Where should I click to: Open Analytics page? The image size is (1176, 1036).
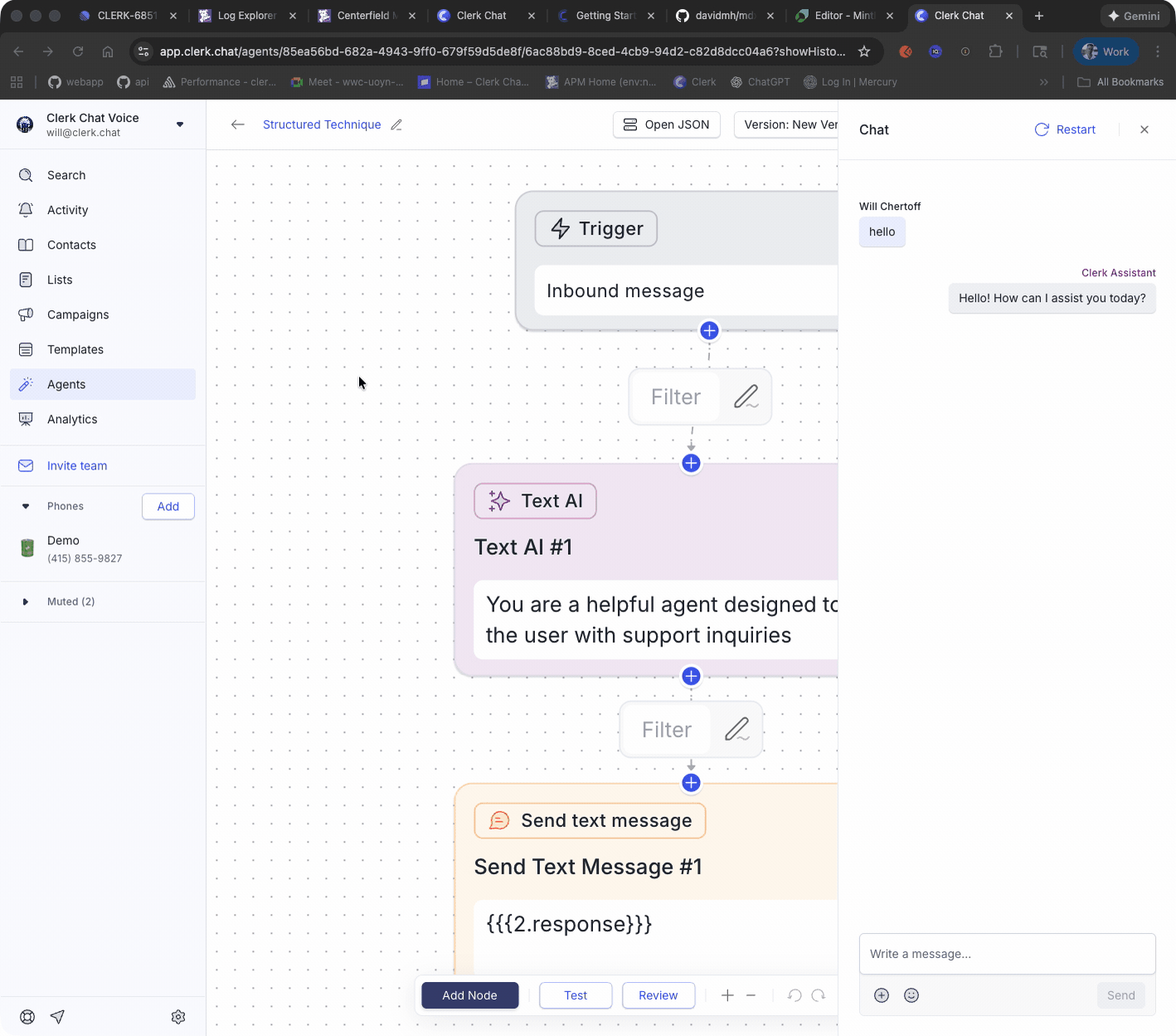pos(103,419)
